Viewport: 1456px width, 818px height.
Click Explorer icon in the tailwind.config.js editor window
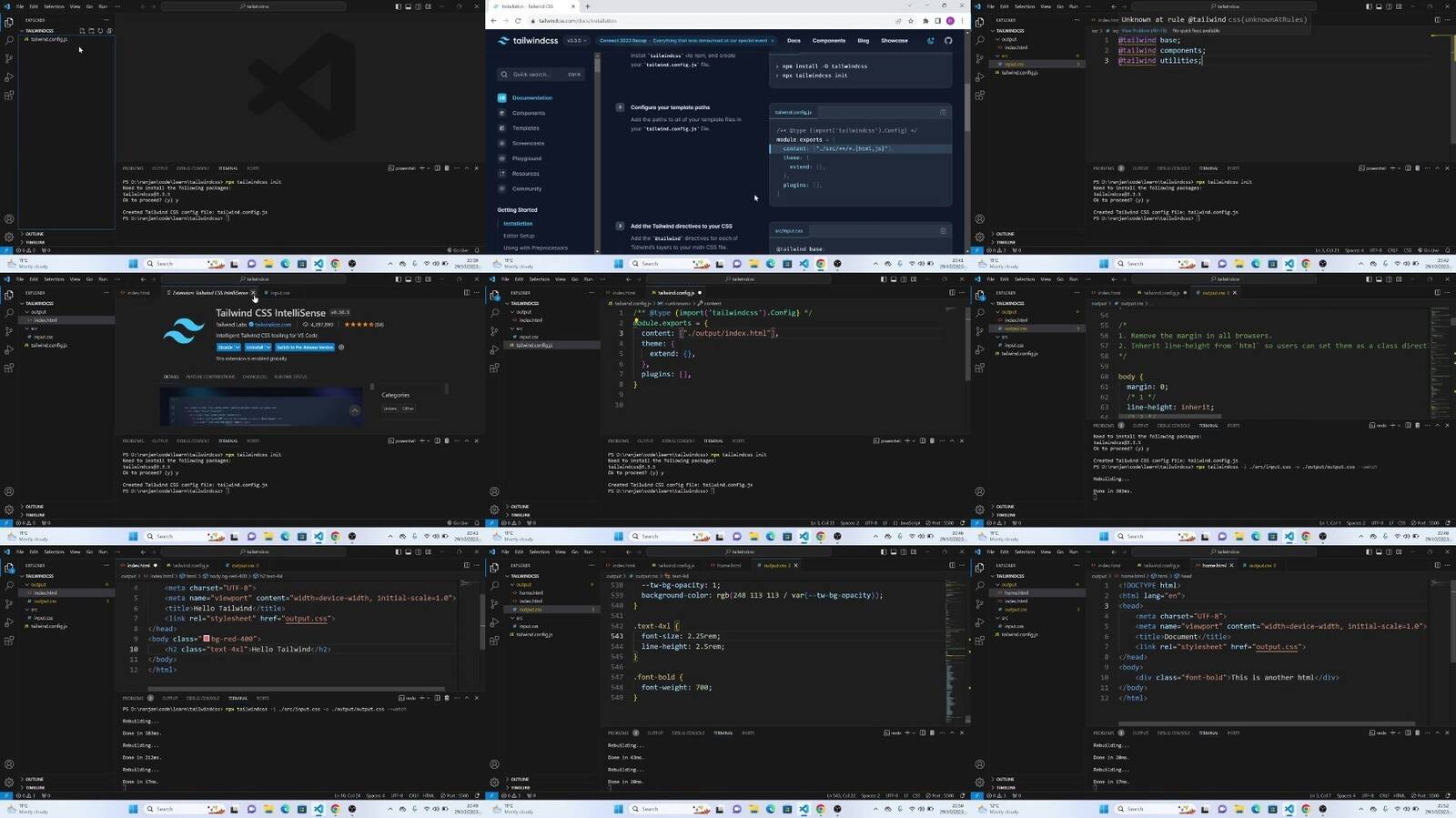tap(494, 295)
